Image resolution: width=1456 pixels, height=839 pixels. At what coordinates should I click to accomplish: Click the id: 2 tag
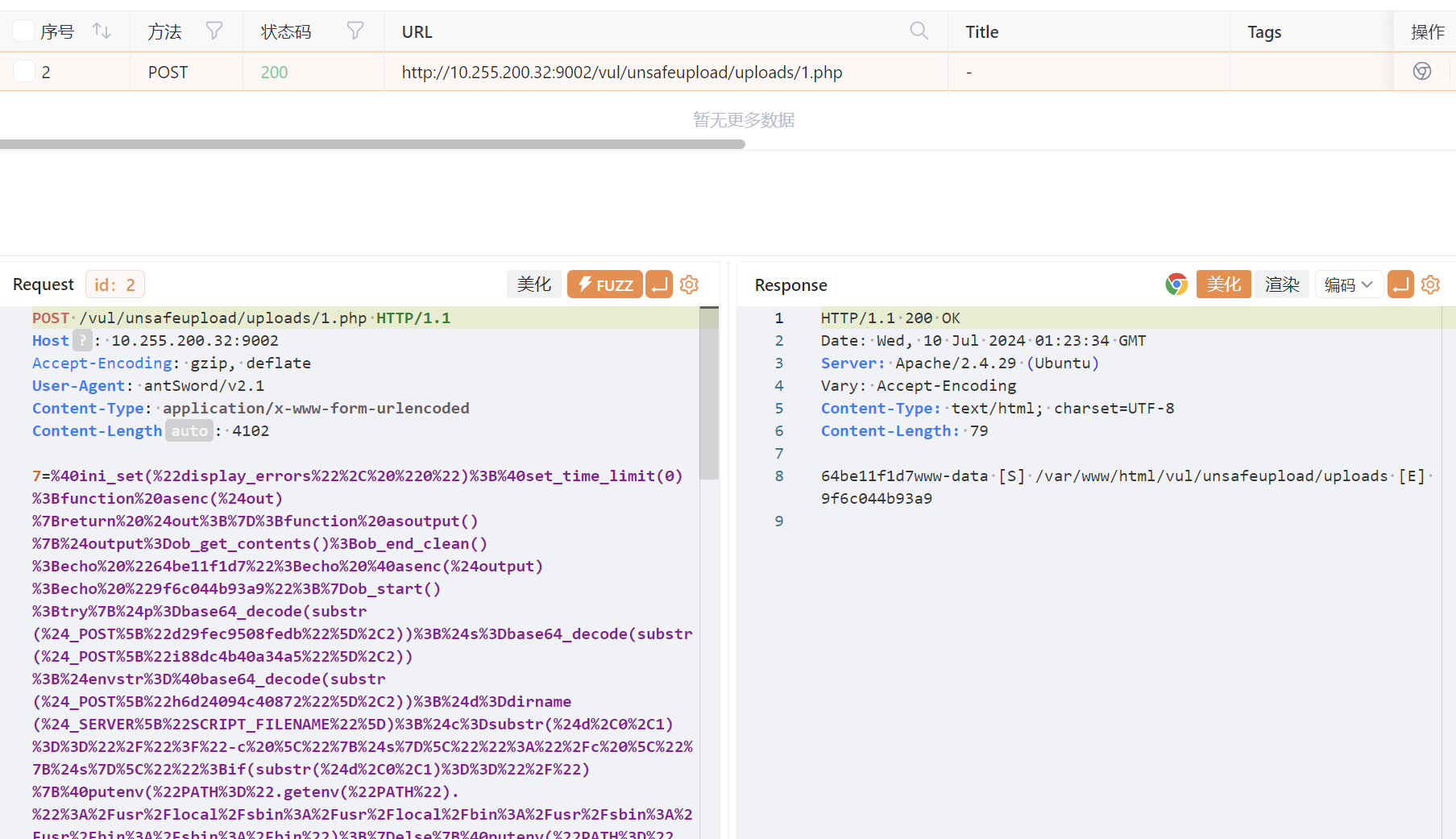coord(115,285)
